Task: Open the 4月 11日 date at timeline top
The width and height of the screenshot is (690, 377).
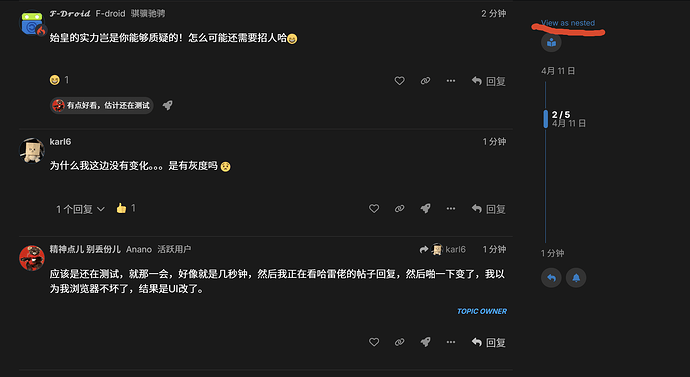Action: 558,71
